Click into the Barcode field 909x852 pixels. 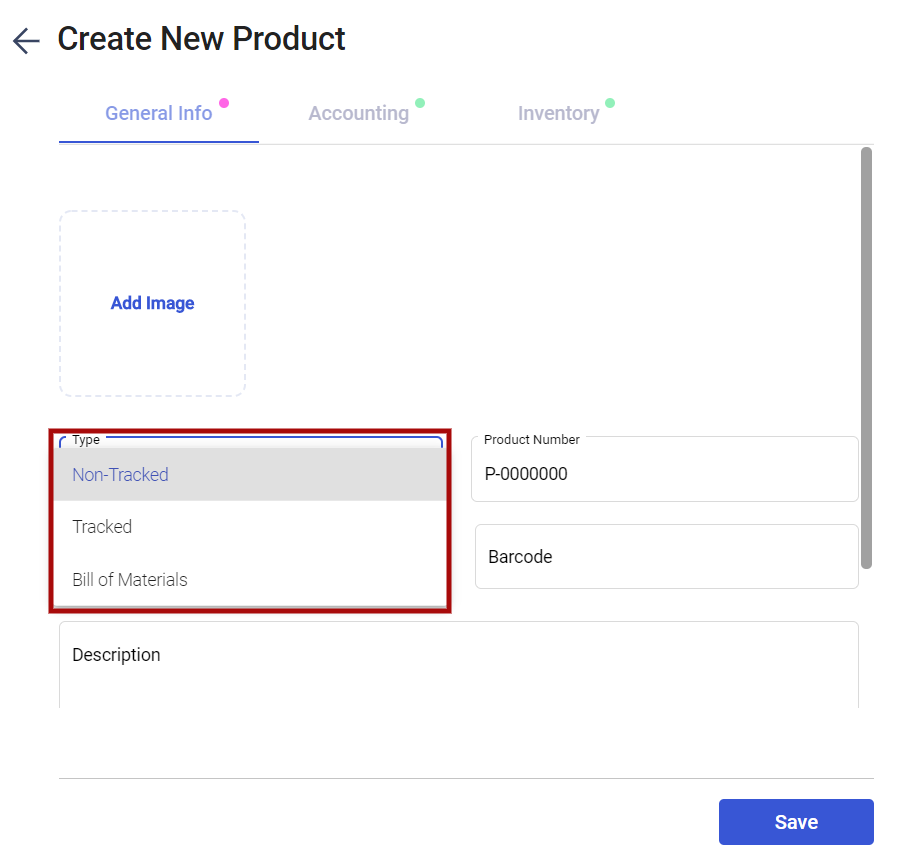tap(667, 557)
